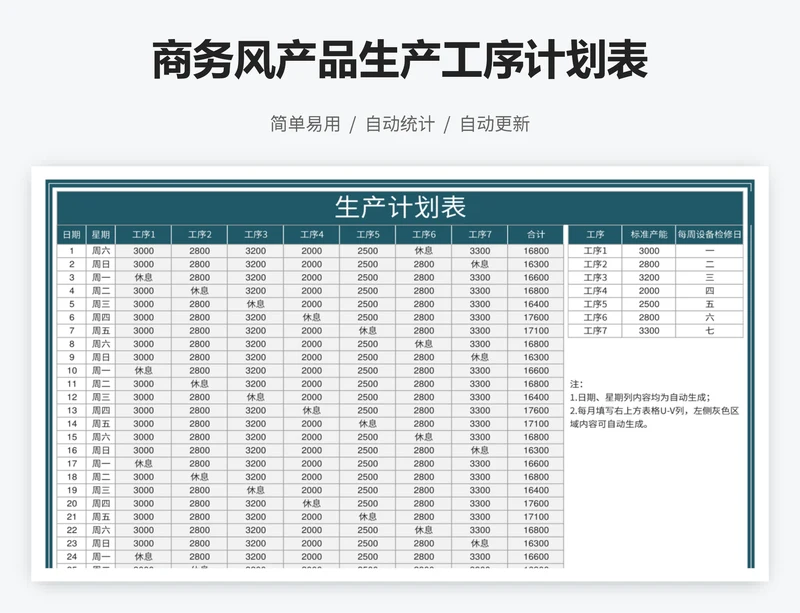Select total 17600 in date 6 row
Screen dimensions: 800x613
pyautogui.click(x=536, y=317)
